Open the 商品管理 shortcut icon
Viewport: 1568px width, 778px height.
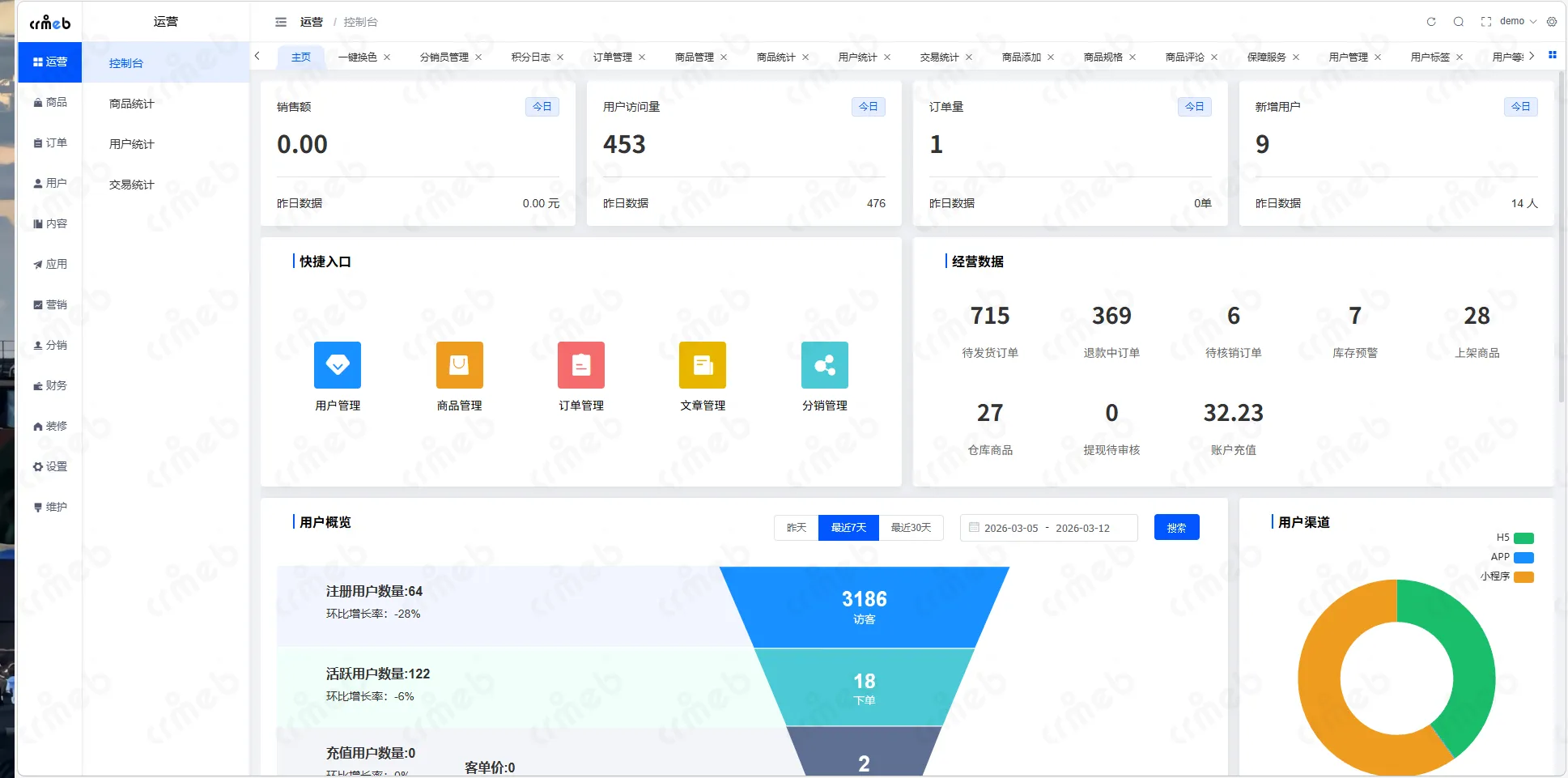(x=460, y=365)
